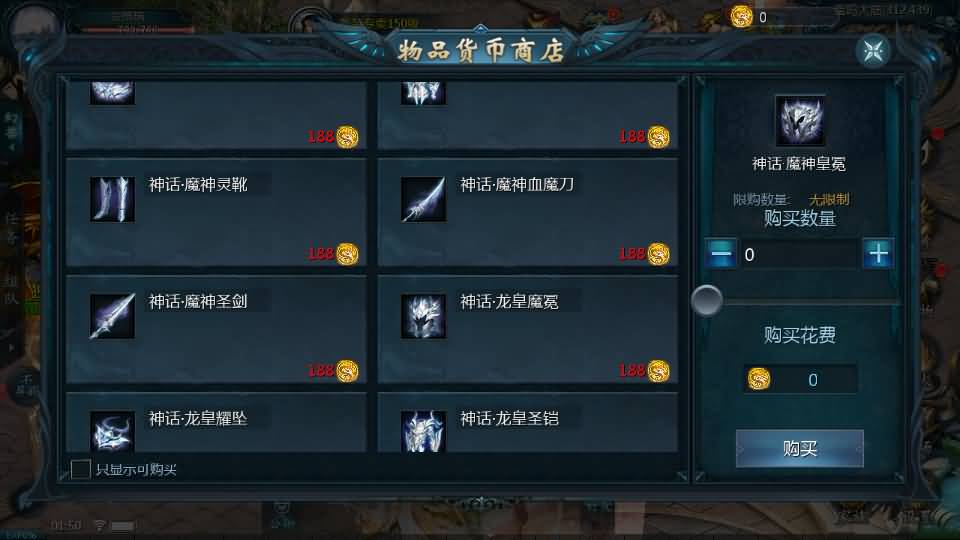Select the 神话·龙皇圣铠 armor icon
Image resolution: width=960 pixels, height=540 pixels.
click(423, 431)
